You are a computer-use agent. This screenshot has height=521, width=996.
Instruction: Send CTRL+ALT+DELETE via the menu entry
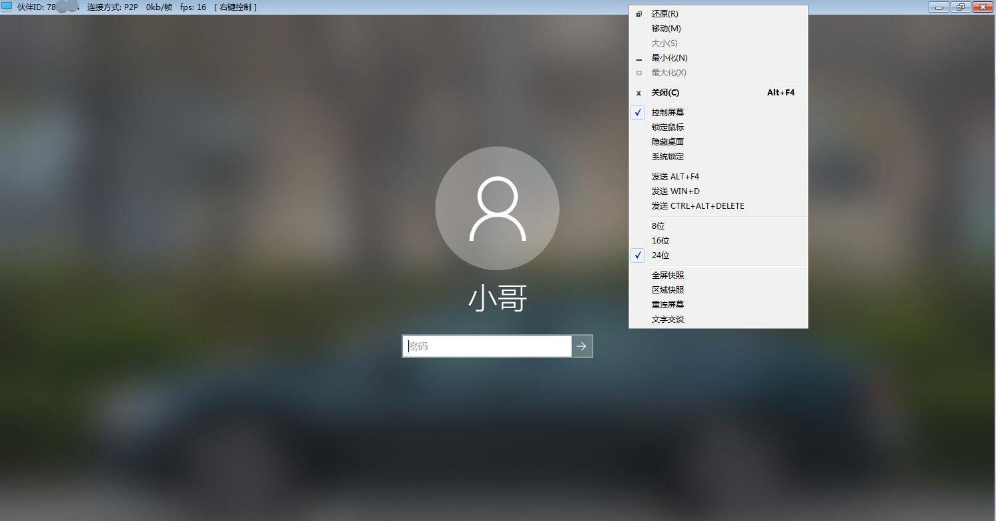(x=718, y=206)
